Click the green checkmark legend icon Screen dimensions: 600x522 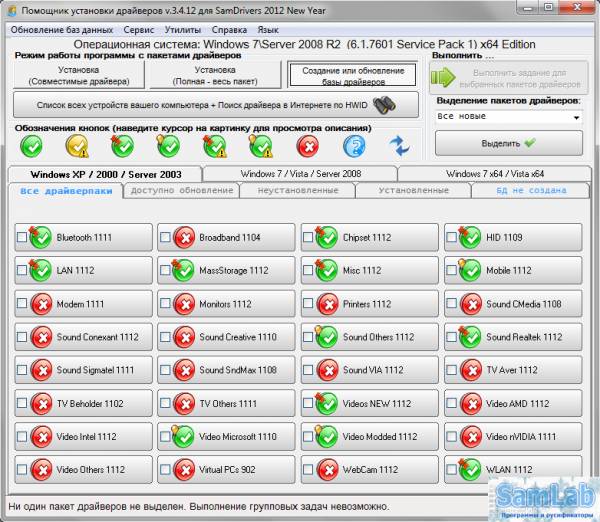coord(31,146)
